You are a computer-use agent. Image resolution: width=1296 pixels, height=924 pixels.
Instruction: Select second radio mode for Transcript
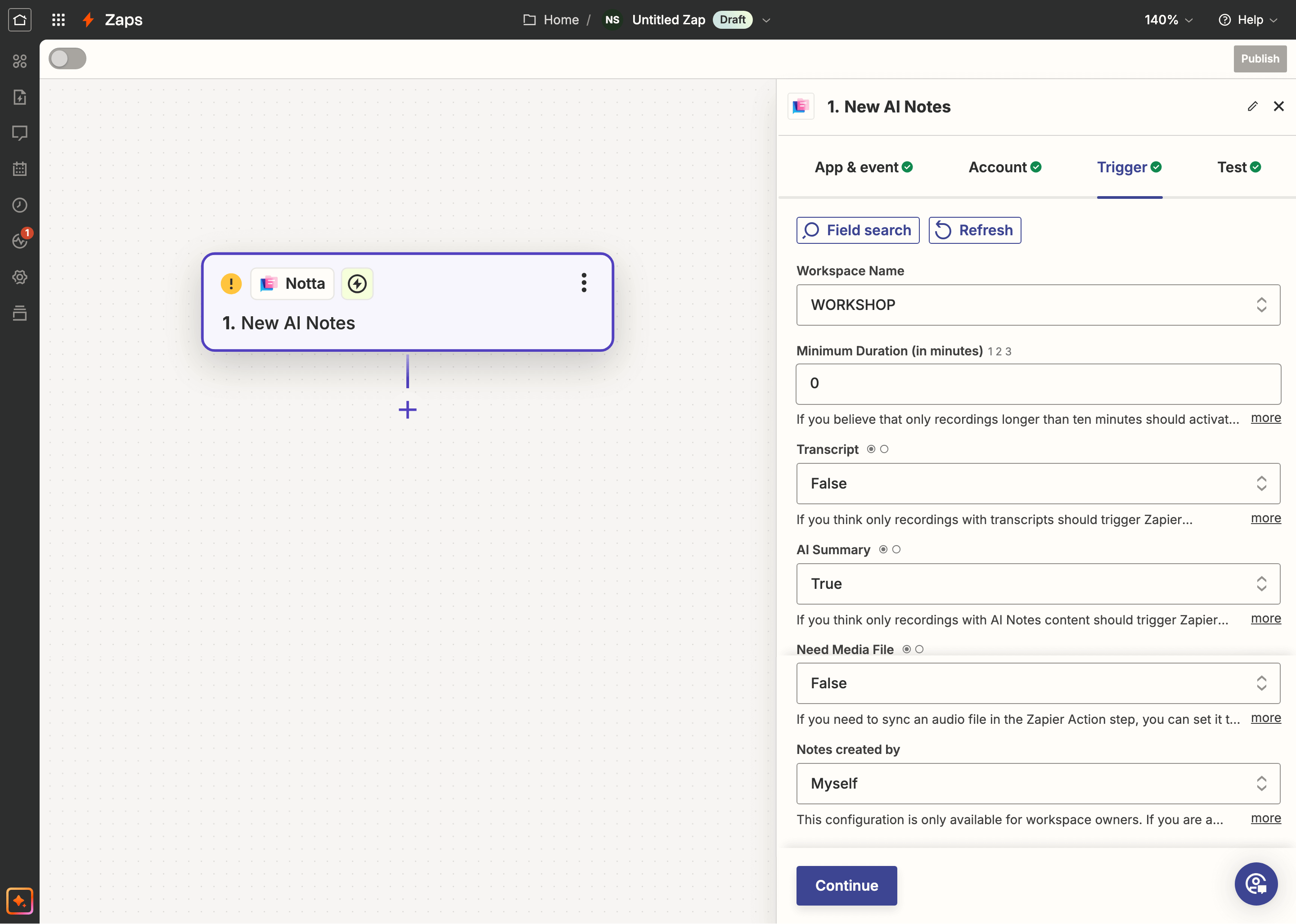point(884,449)
